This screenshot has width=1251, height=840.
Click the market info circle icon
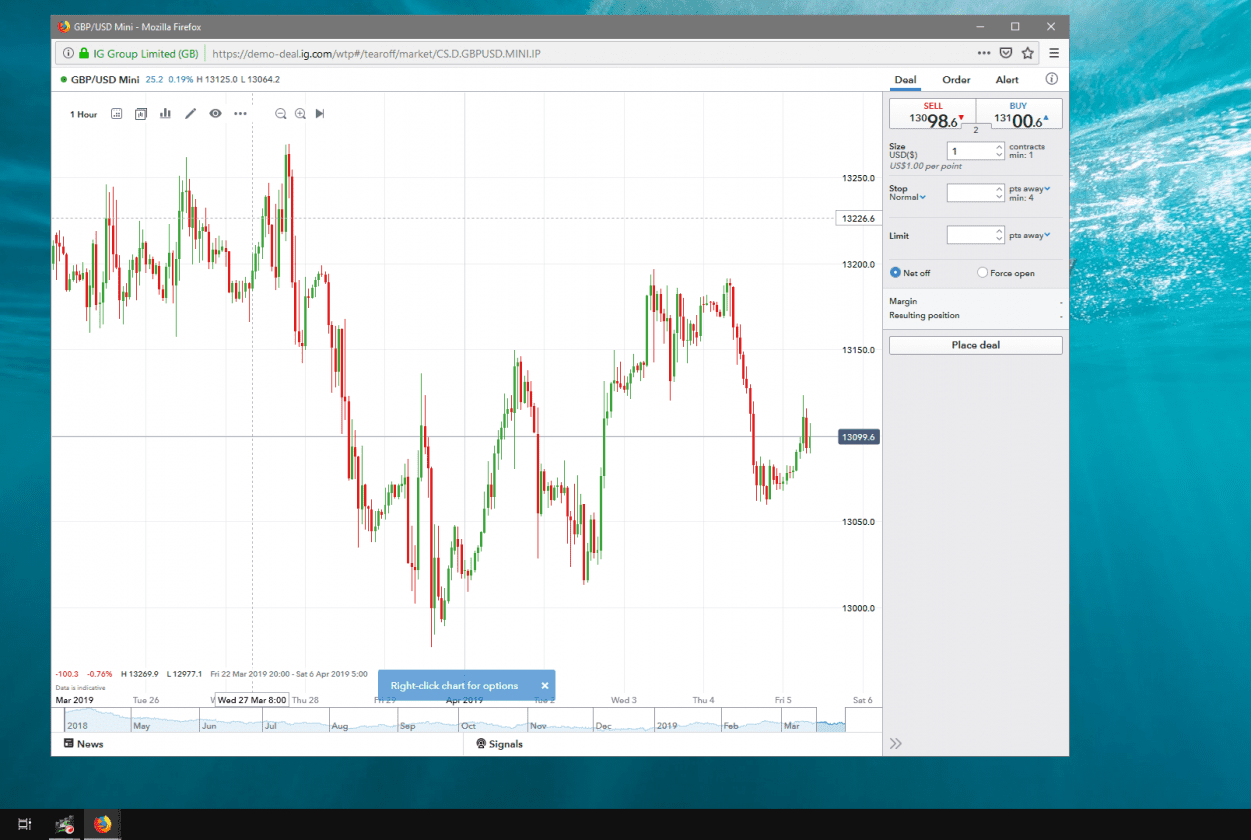pos(1051,80)
